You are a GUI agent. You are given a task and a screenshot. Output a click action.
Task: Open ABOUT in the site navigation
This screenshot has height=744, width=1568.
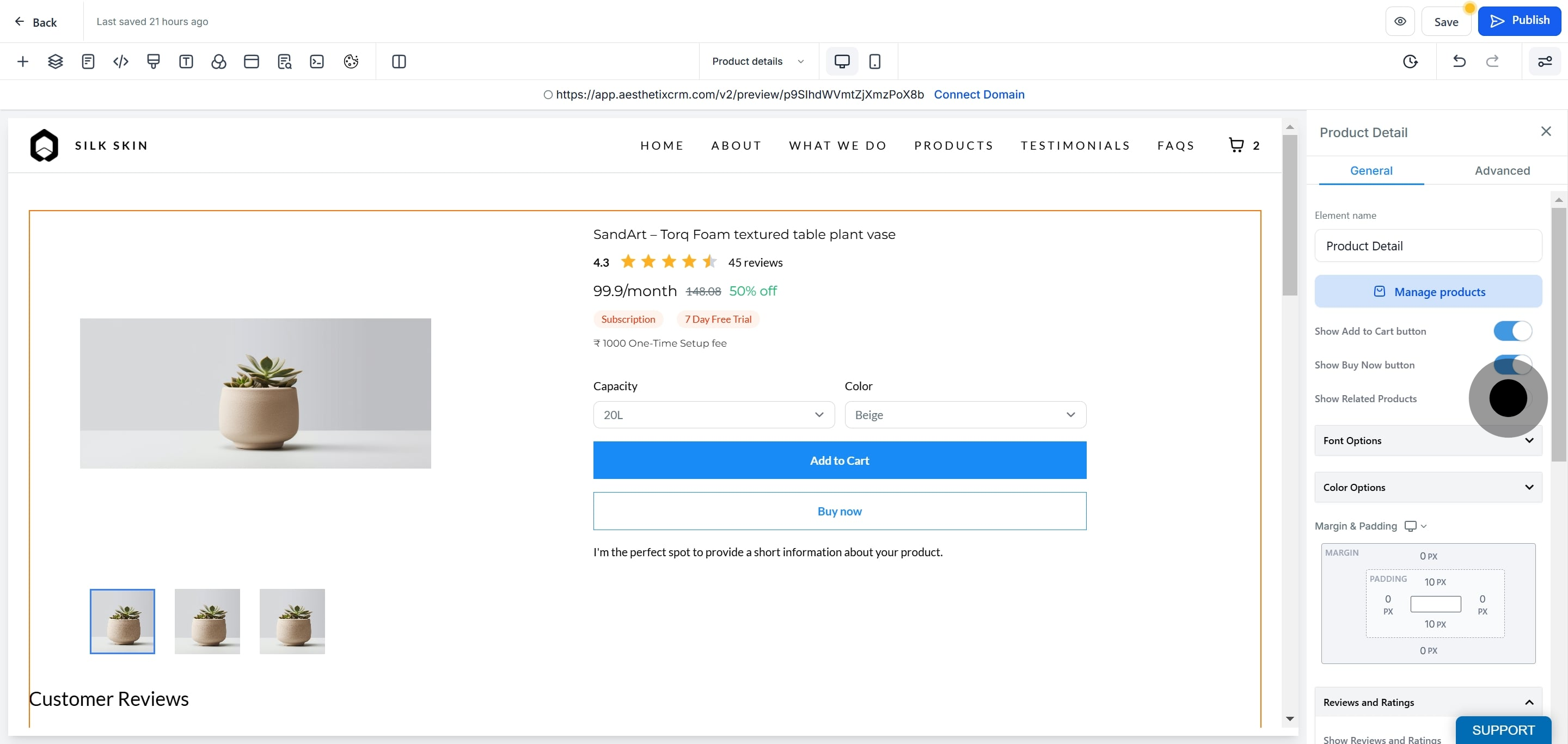736,145
